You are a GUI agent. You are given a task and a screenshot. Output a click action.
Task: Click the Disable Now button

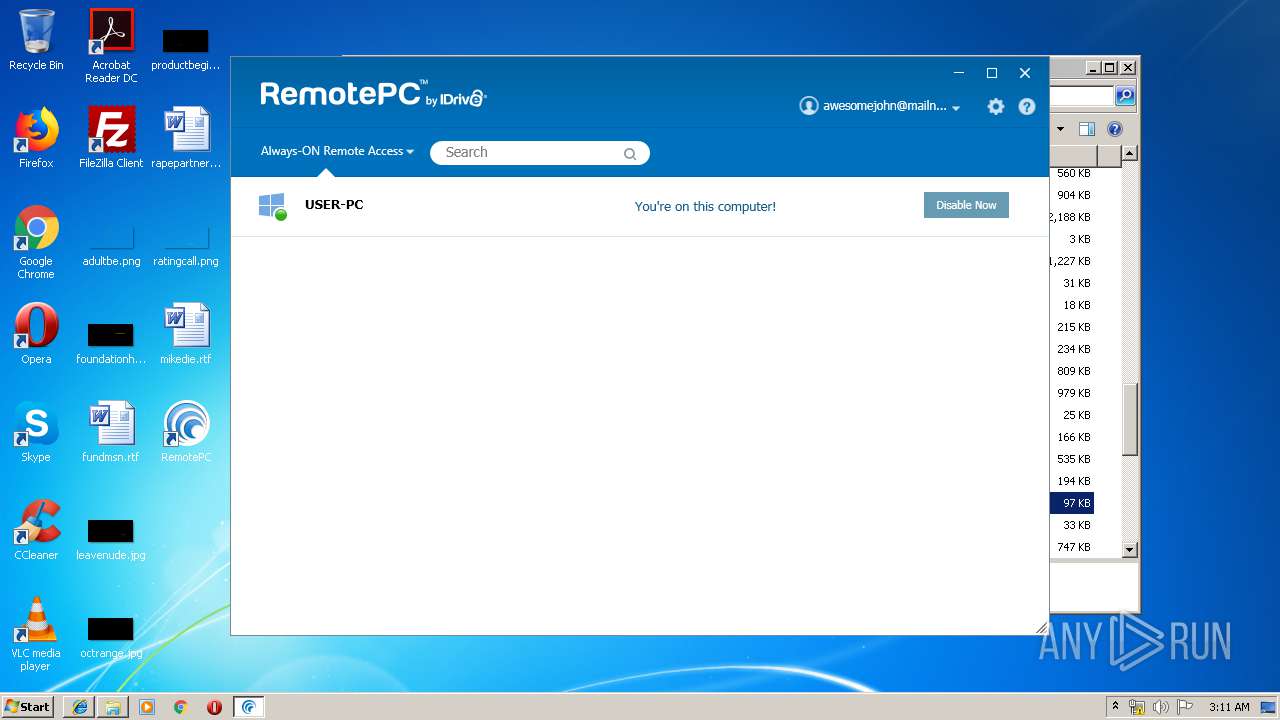point(966,205)
